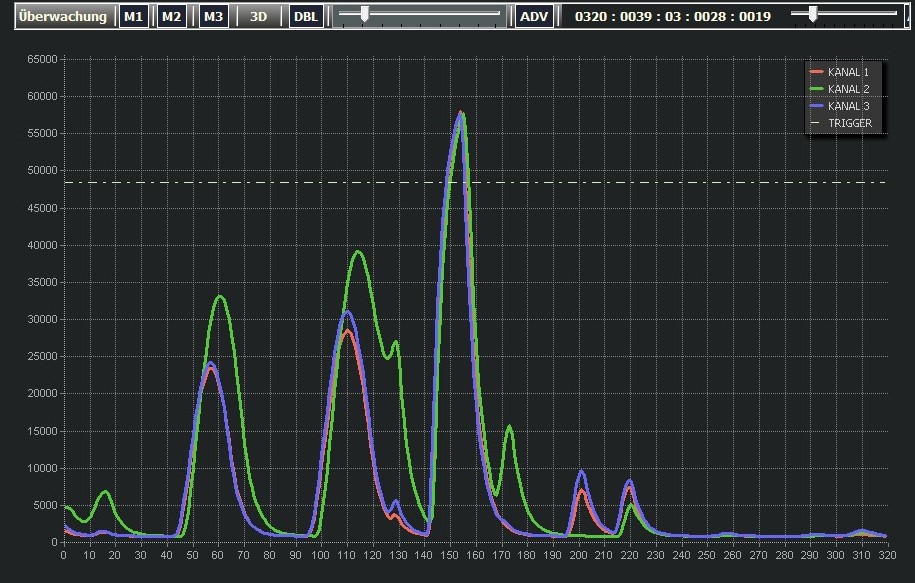Toggle the DBL button
This screenshot has height=583, width=915.
click(x=306, y=16)
